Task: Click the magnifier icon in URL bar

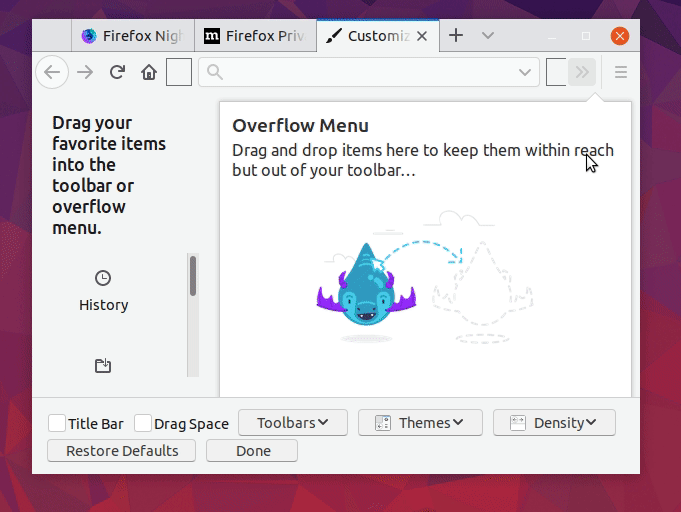Action: (215, 72)
